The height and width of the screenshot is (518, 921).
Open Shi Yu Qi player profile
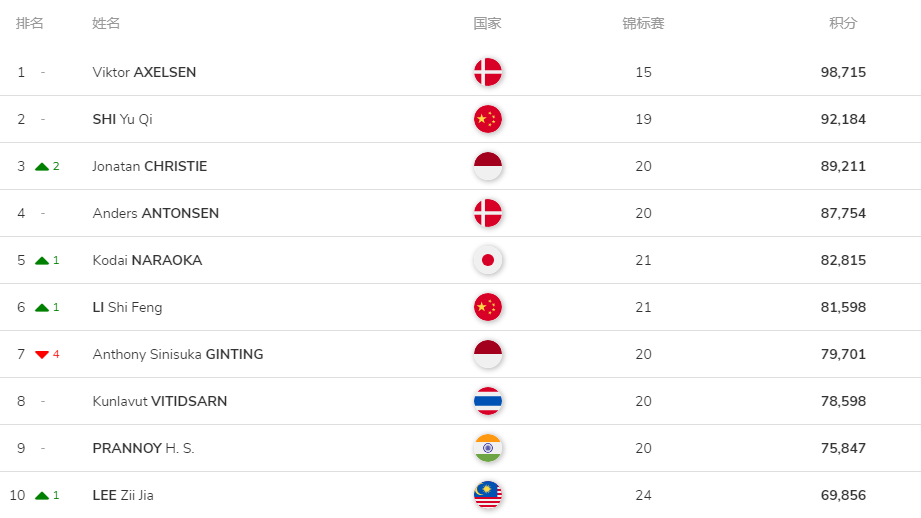[122, 119]
